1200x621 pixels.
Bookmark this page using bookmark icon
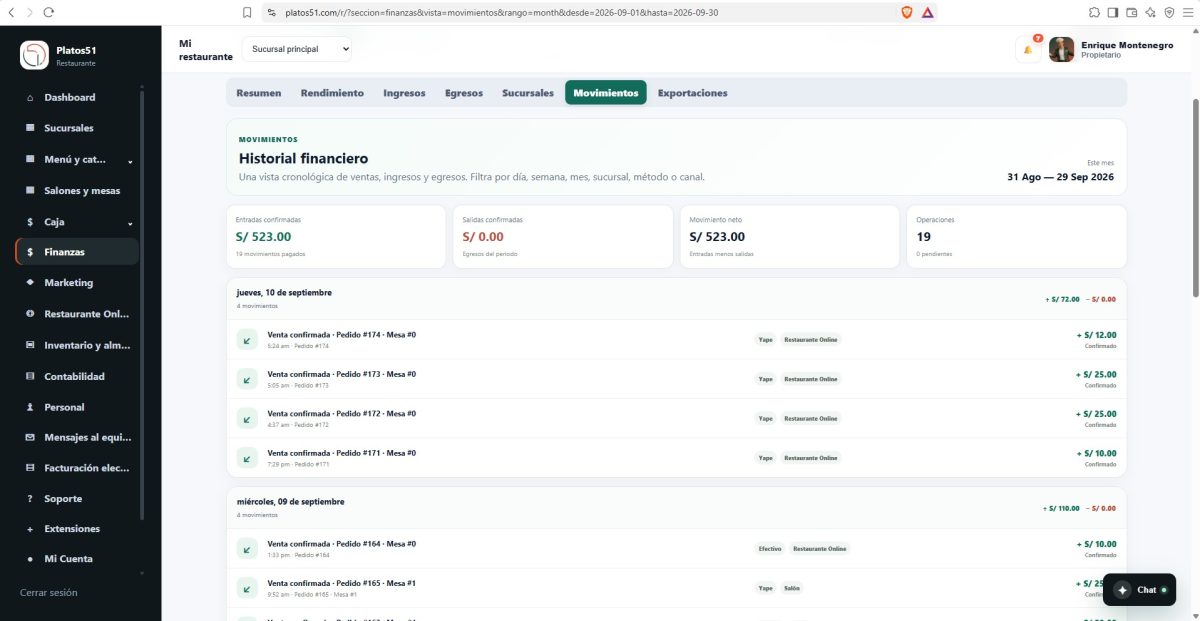[247, 12]
